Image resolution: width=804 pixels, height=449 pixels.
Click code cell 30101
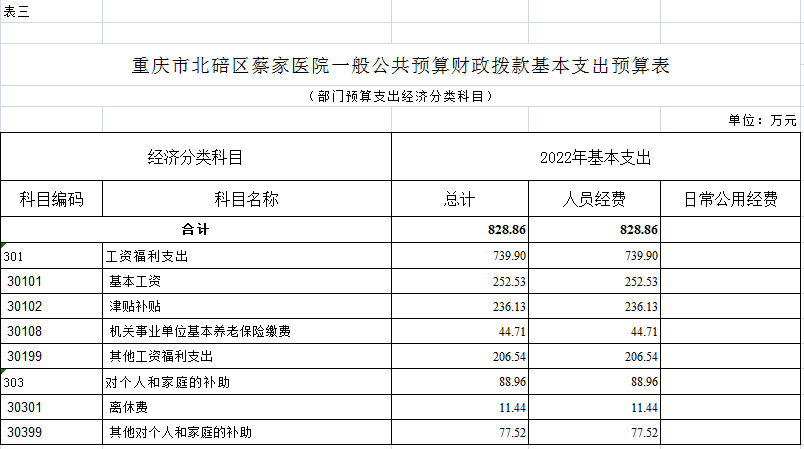click(x=51, y=281)
